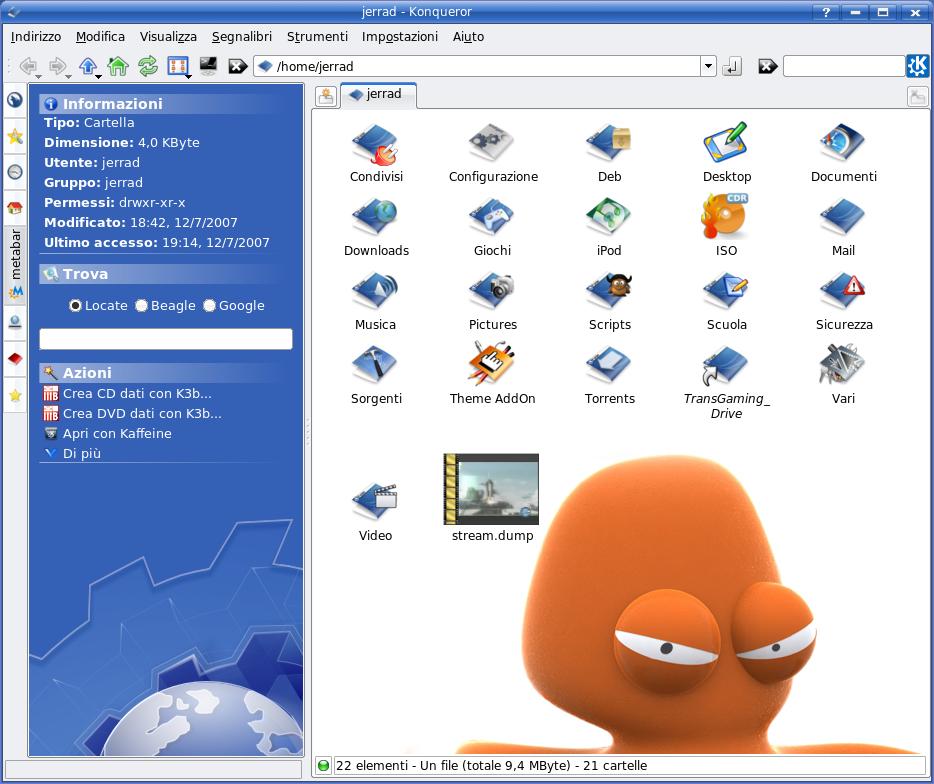Open the iPod folder
This screenshot has height=784, width=934.
pyautogui.click(x=609, y=228)
